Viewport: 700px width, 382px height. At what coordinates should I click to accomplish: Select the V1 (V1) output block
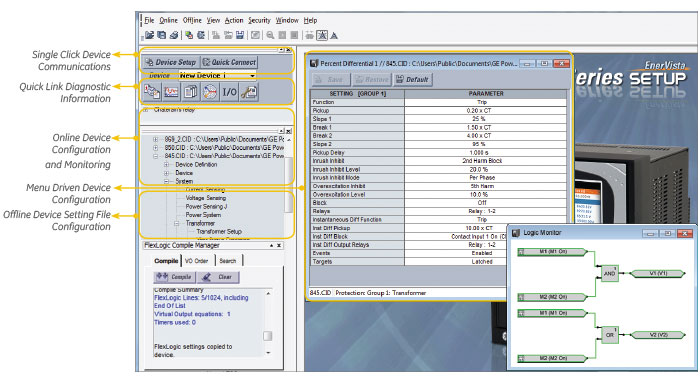tap(657, 273)
